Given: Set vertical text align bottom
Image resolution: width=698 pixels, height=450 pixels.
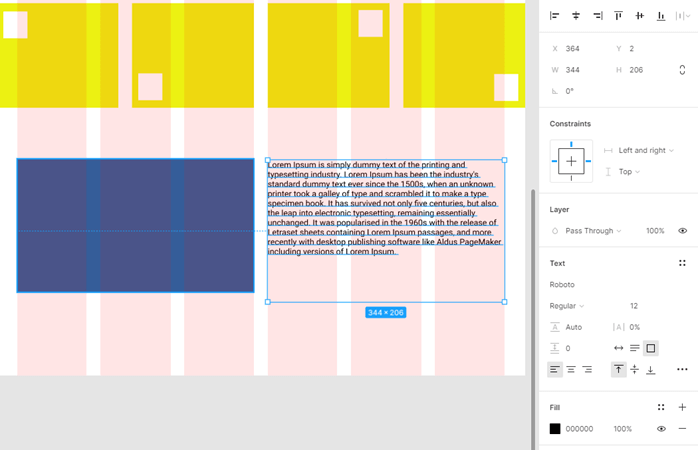Looking at the screenshot, I should click(x=650, y=369).
